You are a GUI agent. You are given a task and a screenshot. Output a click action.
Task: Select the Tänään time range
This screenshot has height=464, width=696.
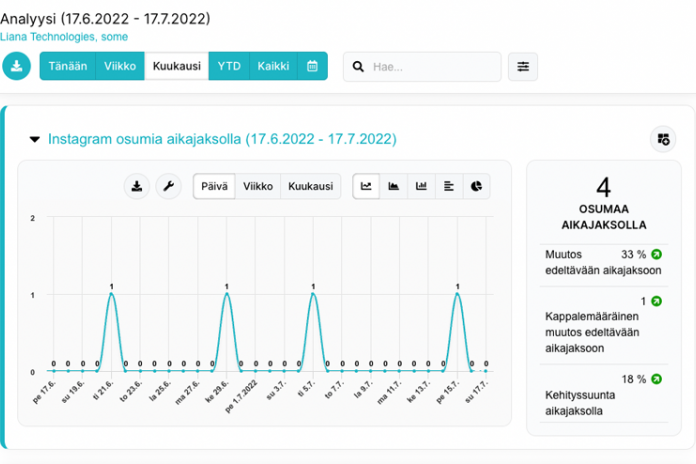[68, 67]
